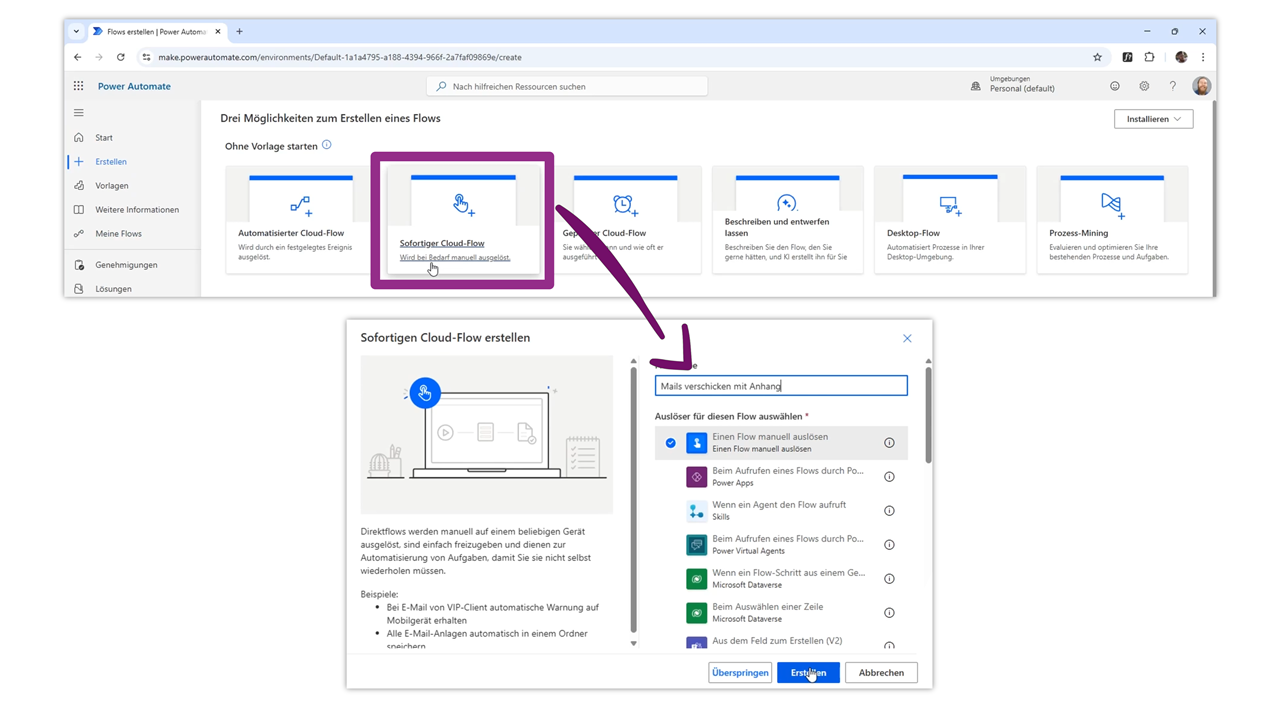Click the Skills trigger icon
Viewport: 1280px width, 720px height.
(697, 511)
